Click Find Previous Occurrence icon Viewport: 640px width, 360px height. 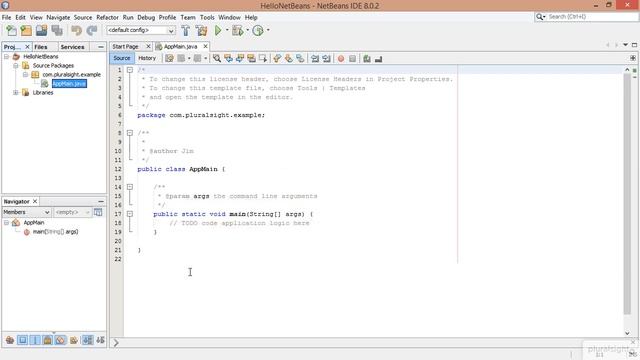(228, 59)
